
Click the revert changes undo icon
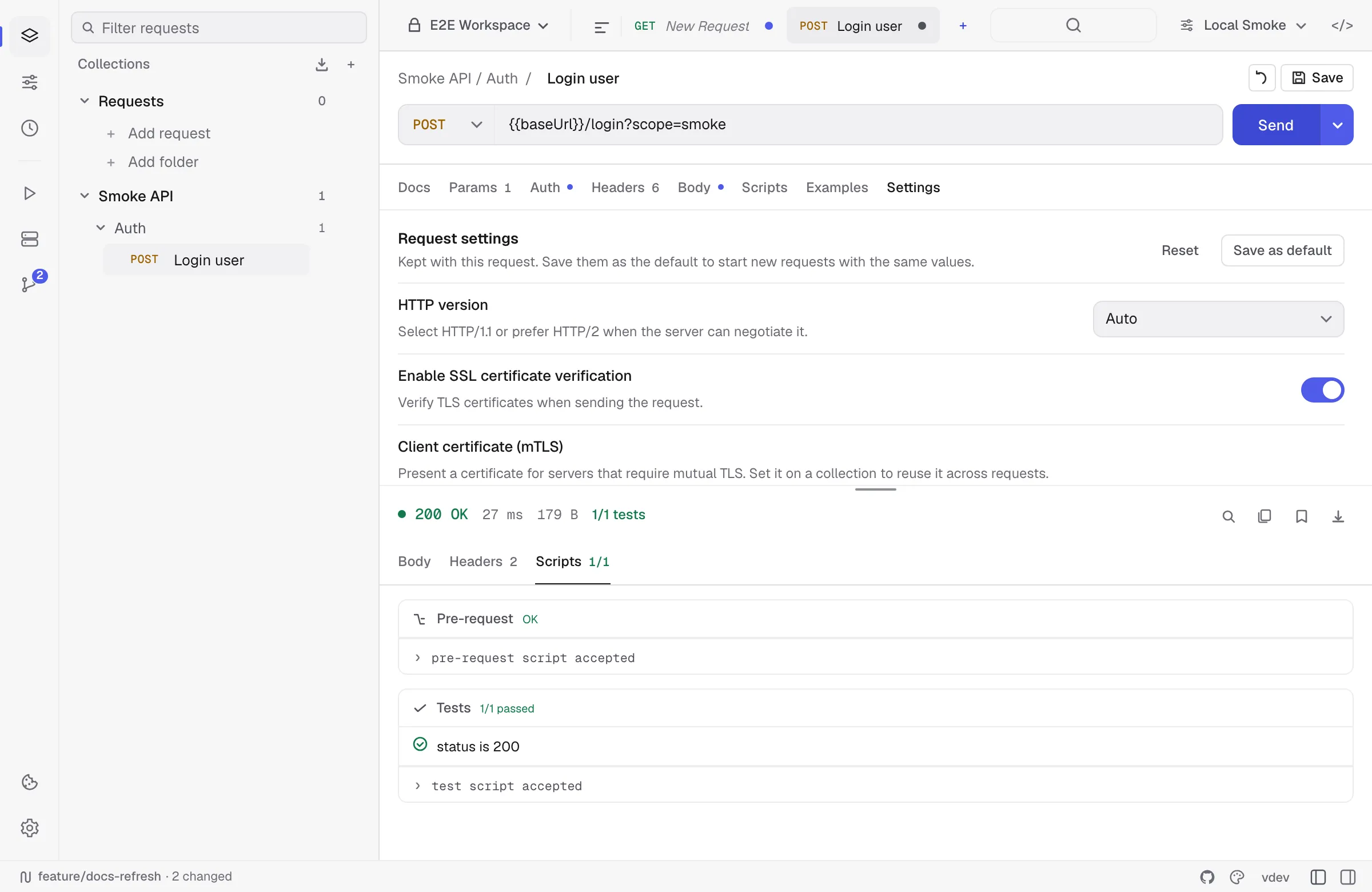[1261, 78]
